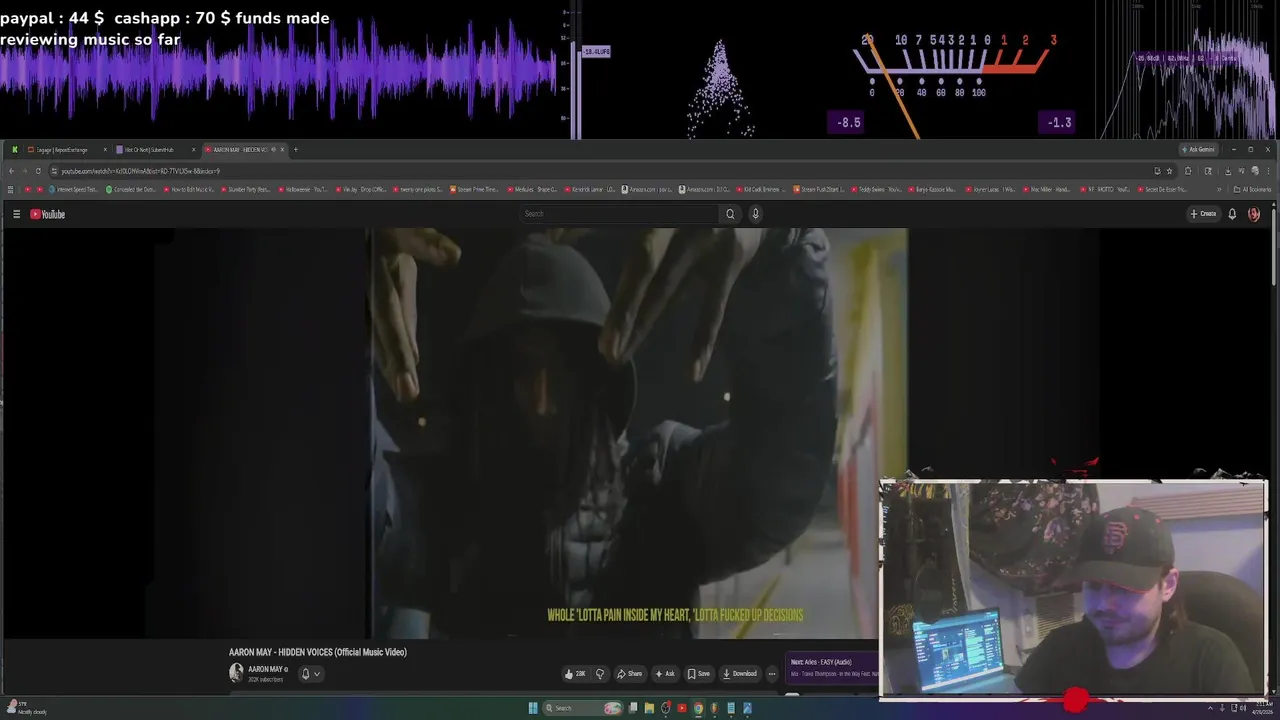Open the YouTube Create button
Viewport: 1280px width, 720px height.
(x=1203, y=214)
